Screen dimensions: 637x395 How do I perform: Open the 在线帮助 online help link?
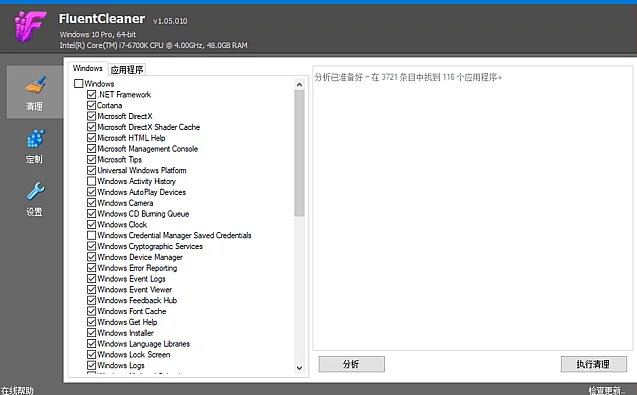coord(17,391)
